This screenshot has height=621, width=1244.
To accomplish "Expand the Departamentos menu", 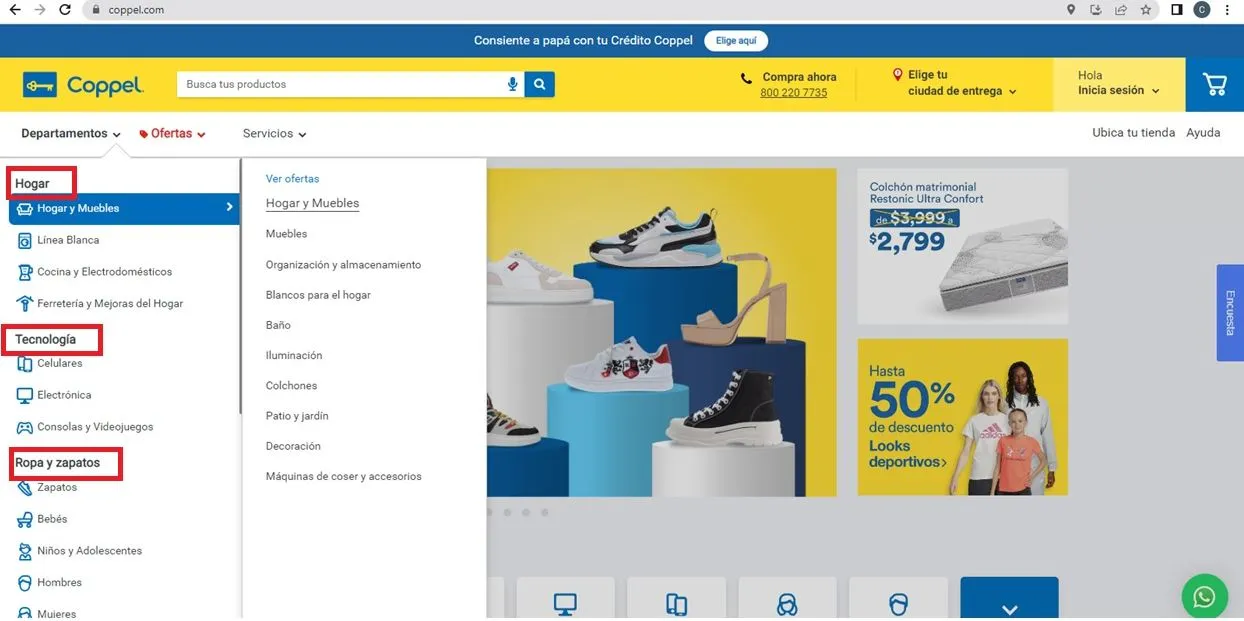I will pos(70,134).
